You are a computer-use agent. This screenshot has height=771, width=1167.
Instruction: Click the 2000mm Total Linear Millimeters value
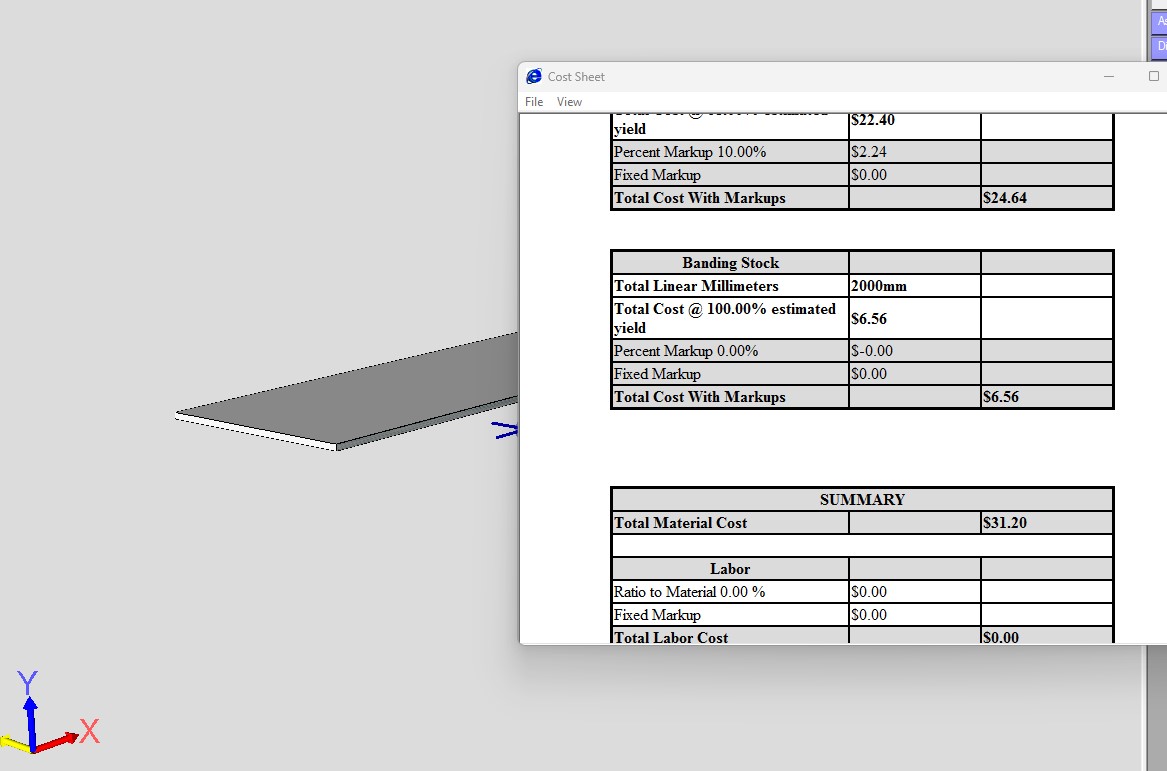[x=879, y=286]
